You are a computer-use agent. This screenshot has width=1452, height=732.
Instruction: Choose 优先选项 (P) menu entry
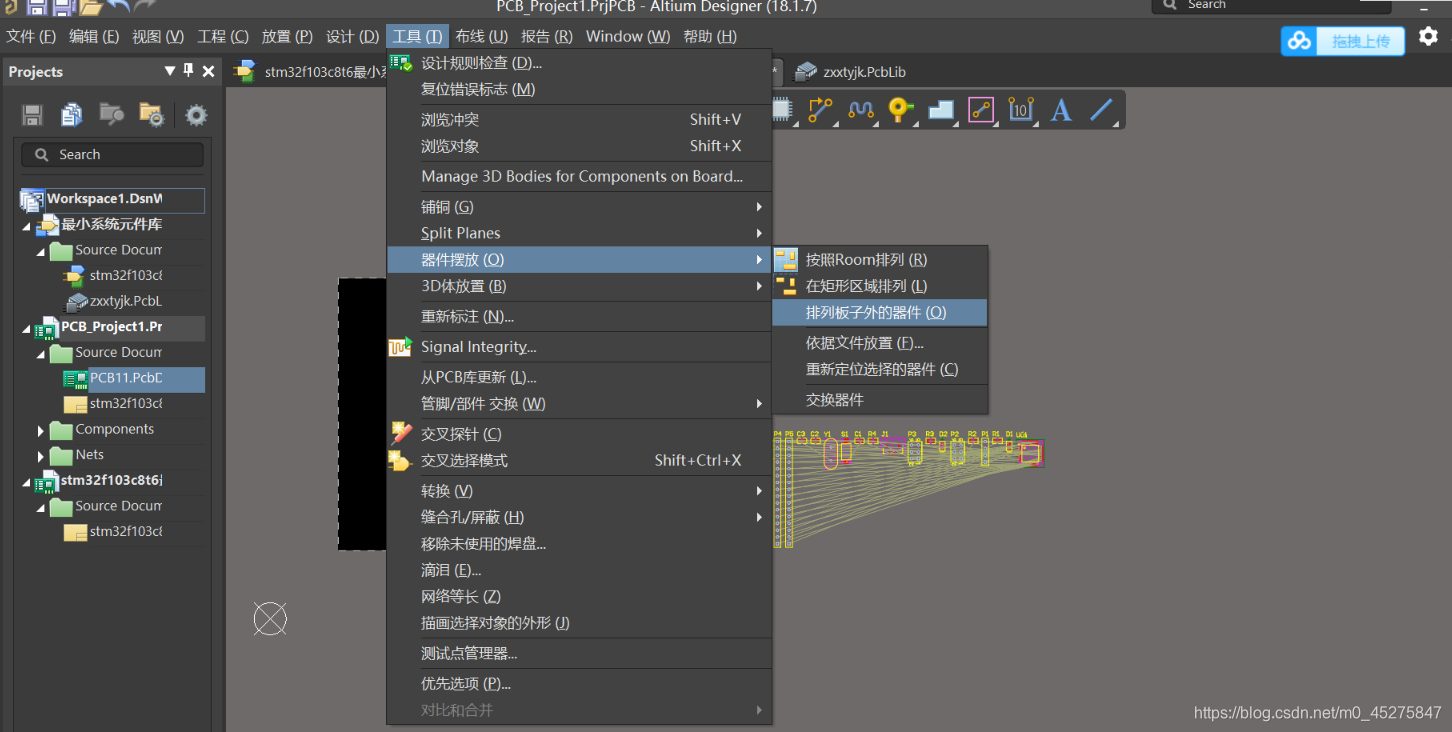click(x=579, y=684)
